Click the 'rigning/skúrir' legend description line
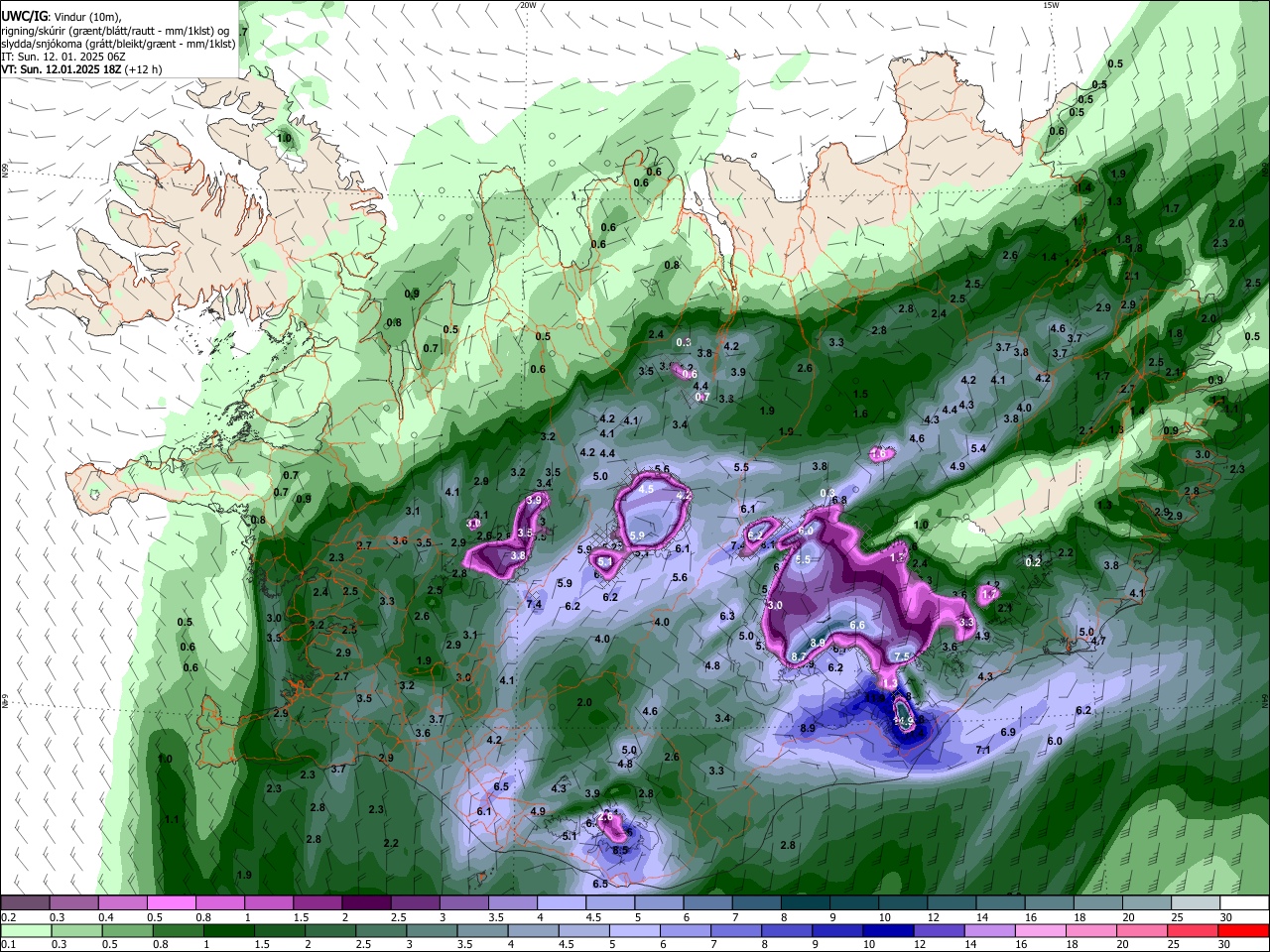This screenshot has width=1270, height=952. pyautogui.click(x=115, y=31)
